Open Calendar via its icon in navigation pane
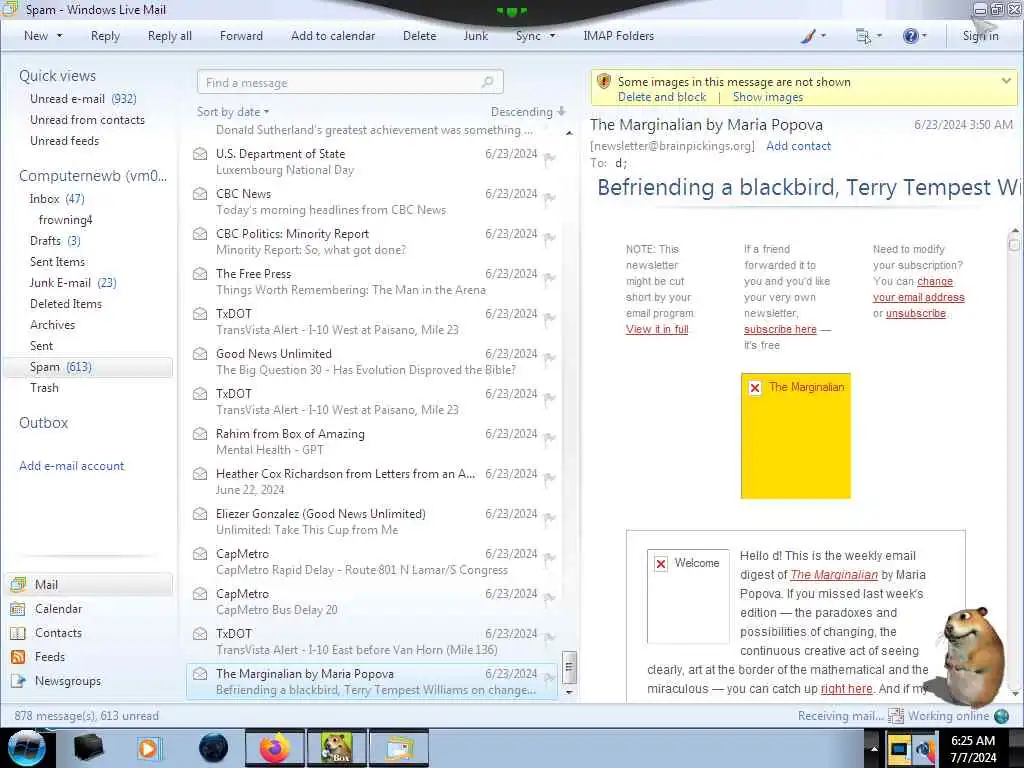This screenshot has height=768, width=1024. (18, 609)
